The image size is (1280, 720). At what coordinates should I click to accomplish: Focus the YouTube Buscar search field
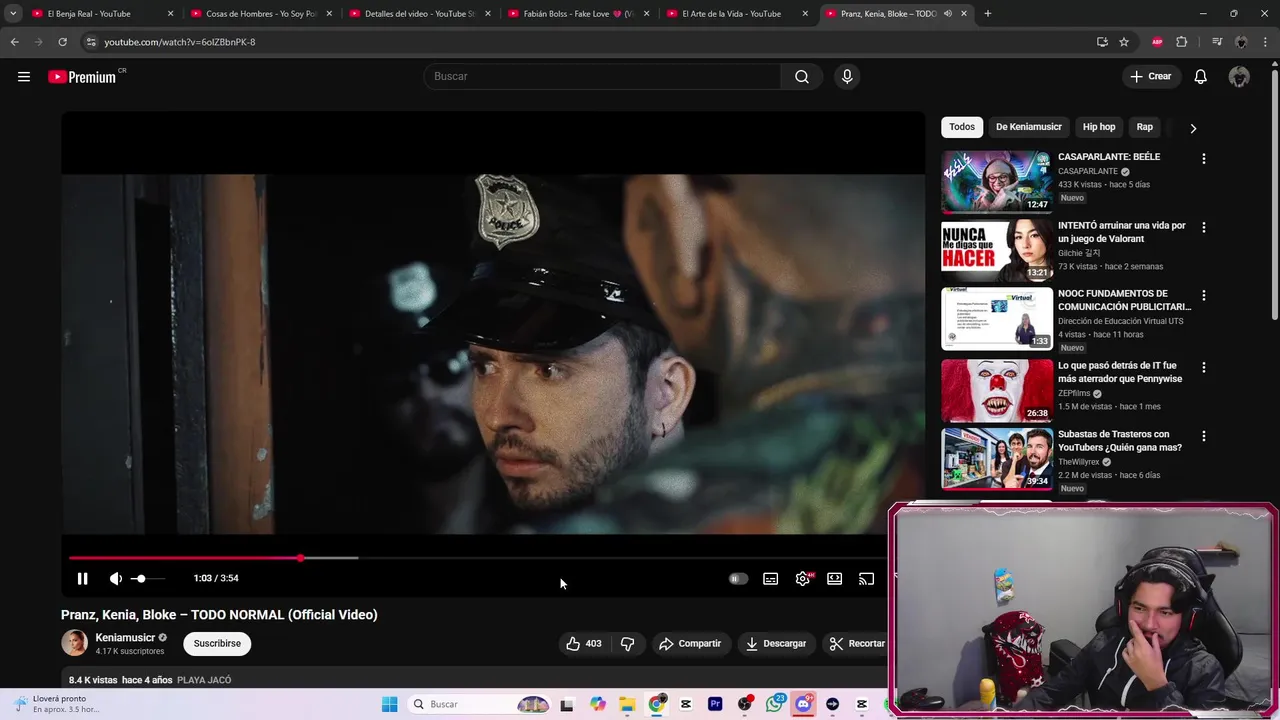tap(603, 77)
